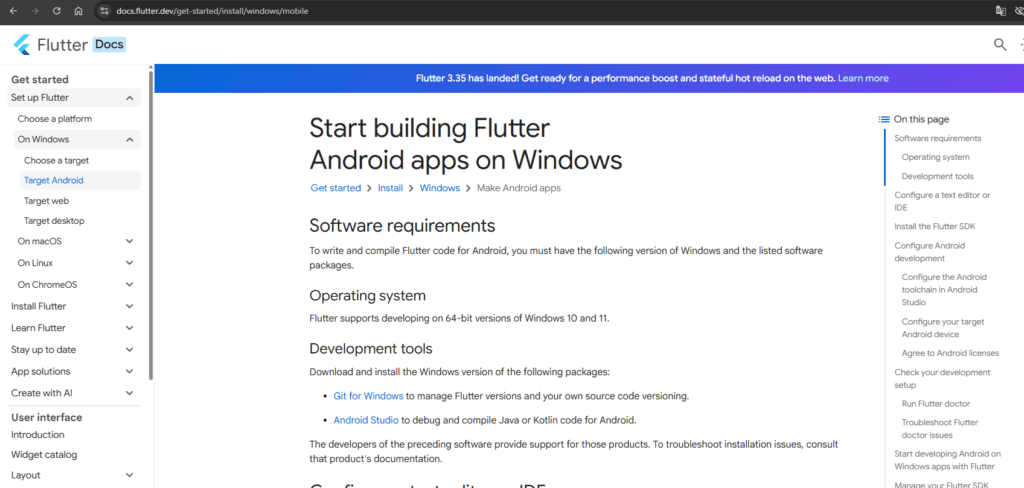The width and height of the screenshot is (1024, 488).
Task: Jump to Configure a text editor or IDE
Action: 942,201
